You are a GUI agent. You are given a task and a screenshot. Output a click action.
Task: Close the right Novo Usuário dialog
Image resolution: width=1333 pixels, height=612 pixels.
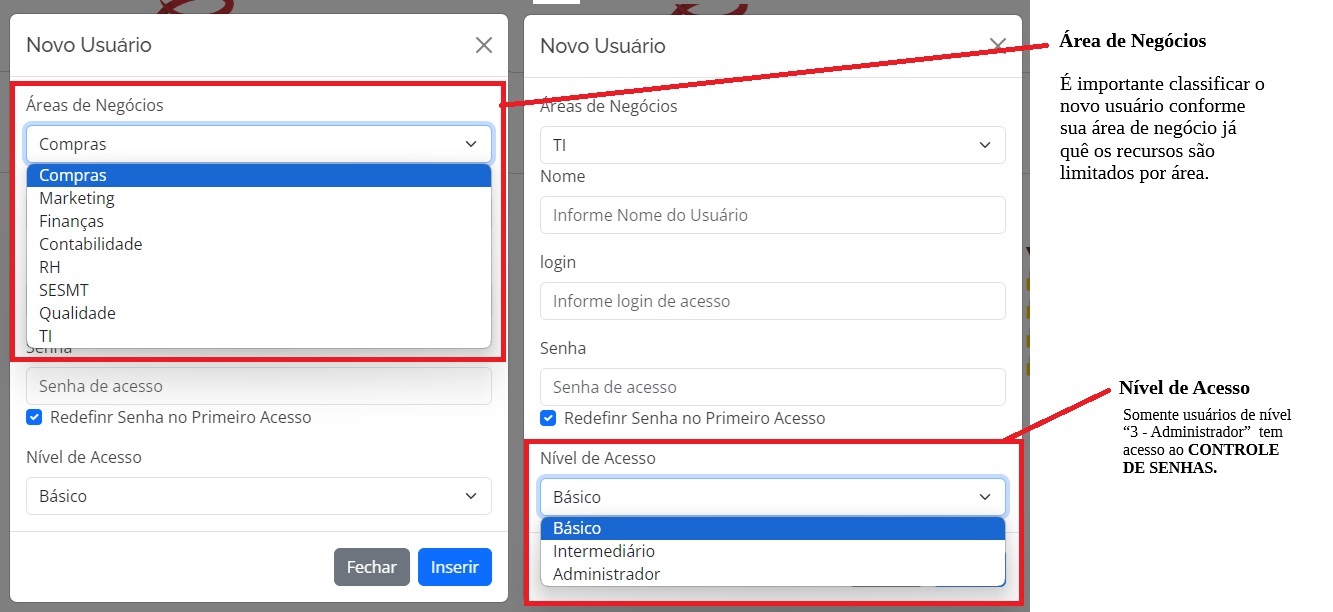(x=997, y=45)
